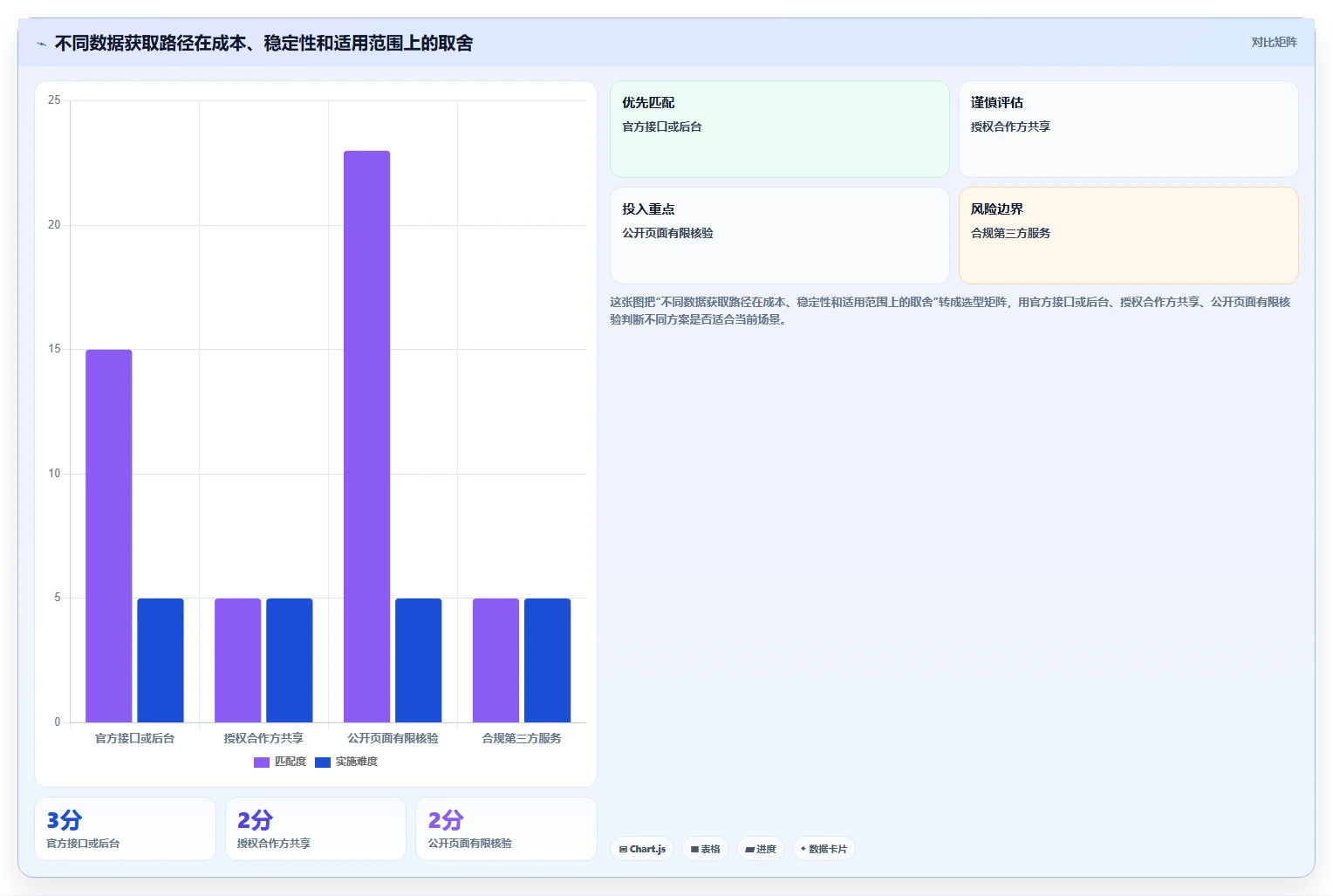Select the Chart.js tag
The image size is (1333, 896).
pos(642,849)
